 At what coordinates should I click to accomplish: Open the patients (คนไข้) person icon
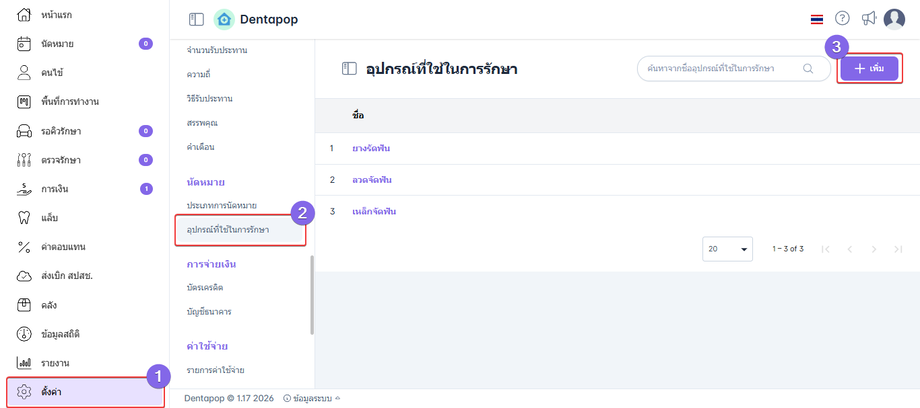[25, 73]
